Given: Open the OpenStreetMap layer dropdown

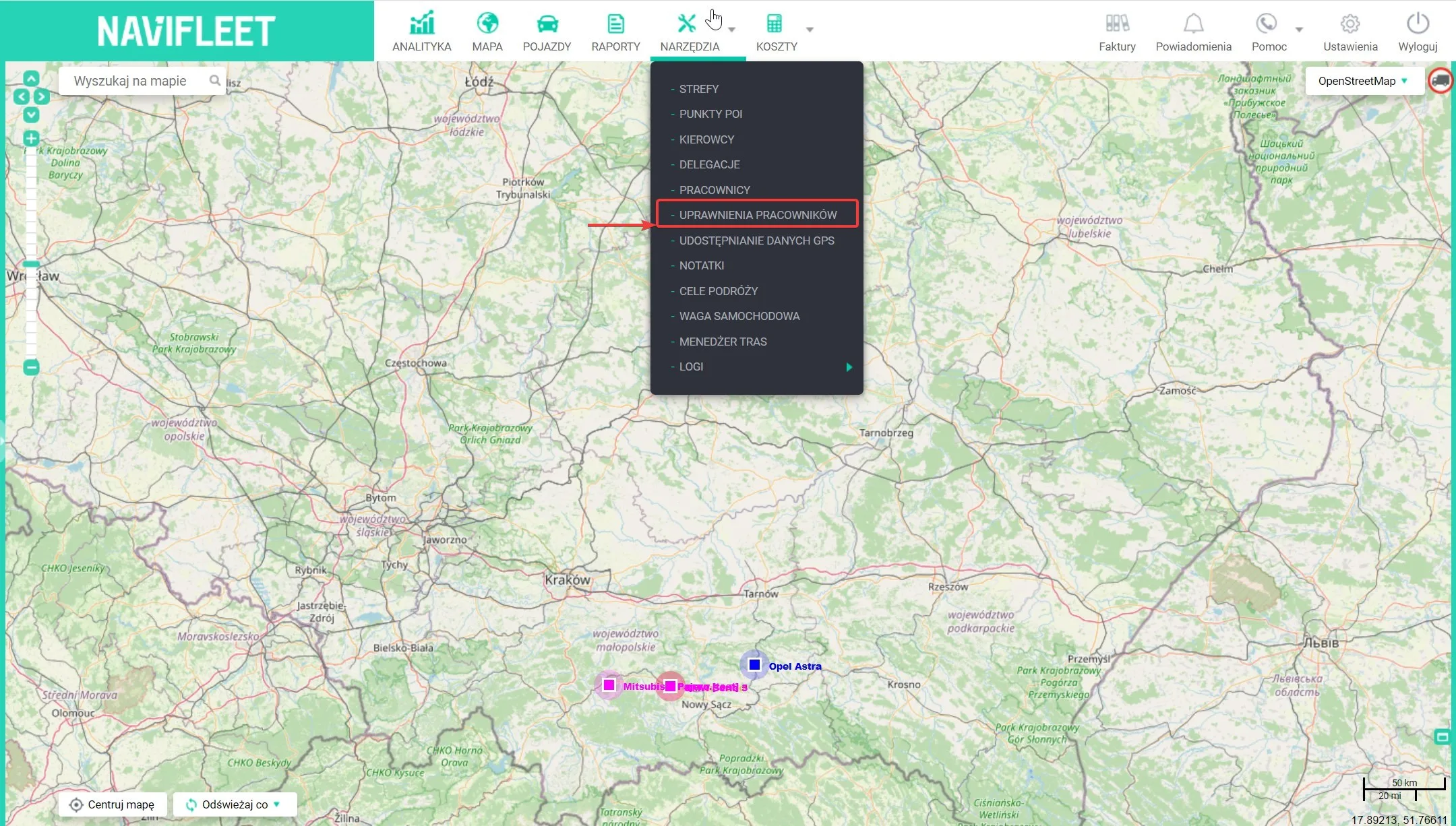Looking at the screenshot, I should (1364, 81).
